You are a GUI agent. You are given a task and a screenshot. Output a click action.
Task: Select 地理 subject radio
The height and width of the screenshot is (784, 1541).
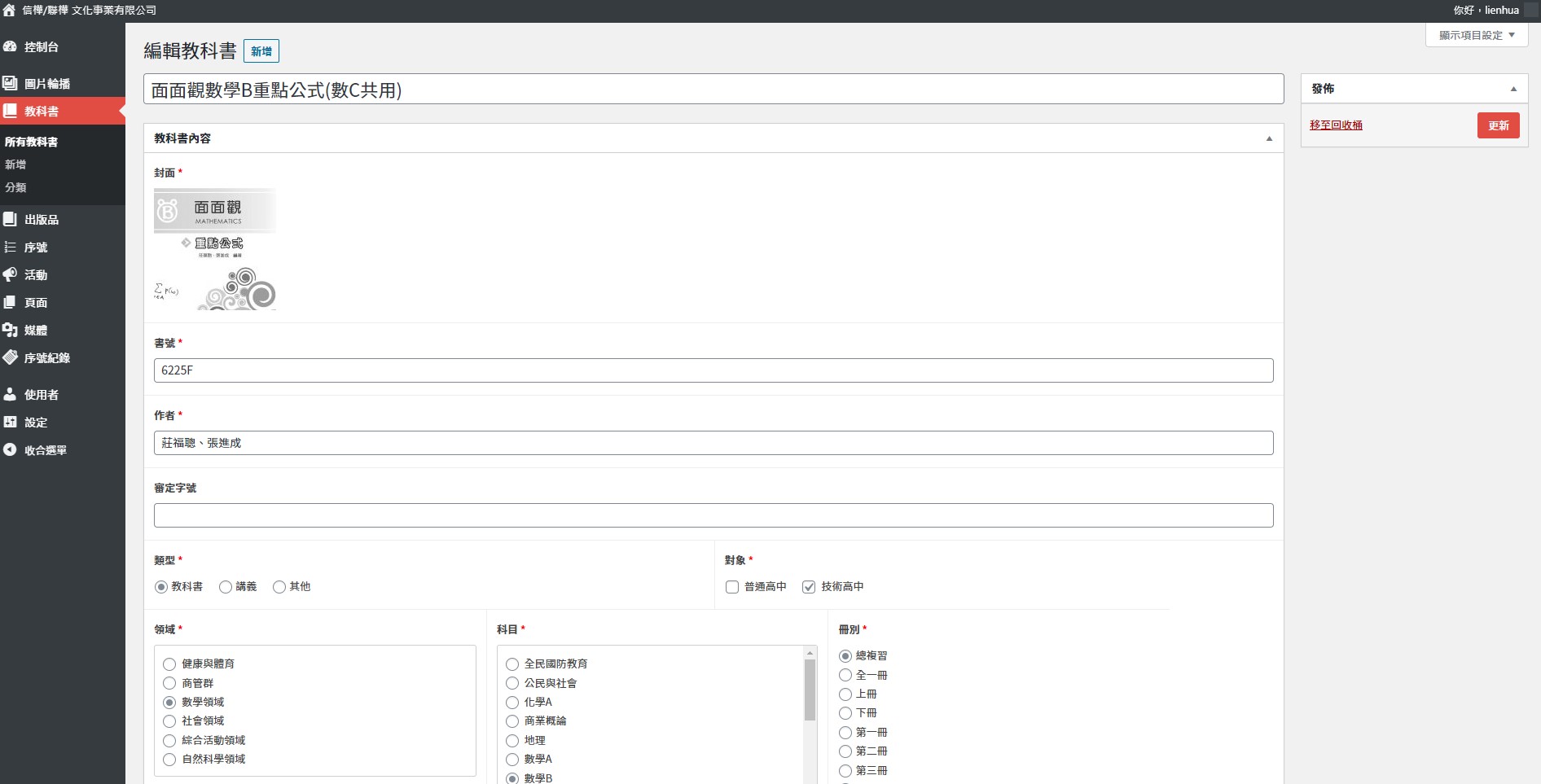[512, 741]
